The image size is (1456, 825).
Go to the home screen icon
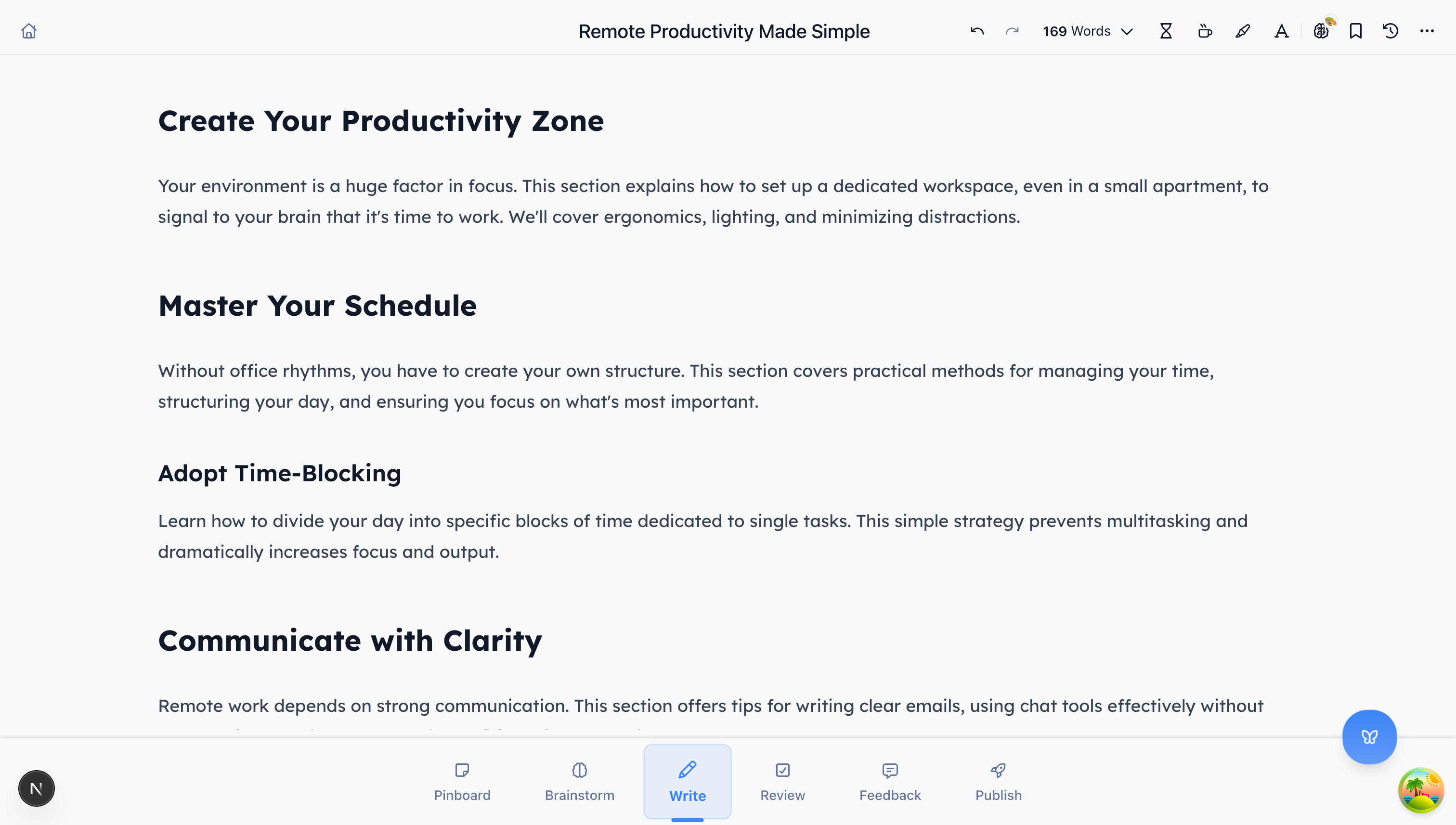[29, 31]
